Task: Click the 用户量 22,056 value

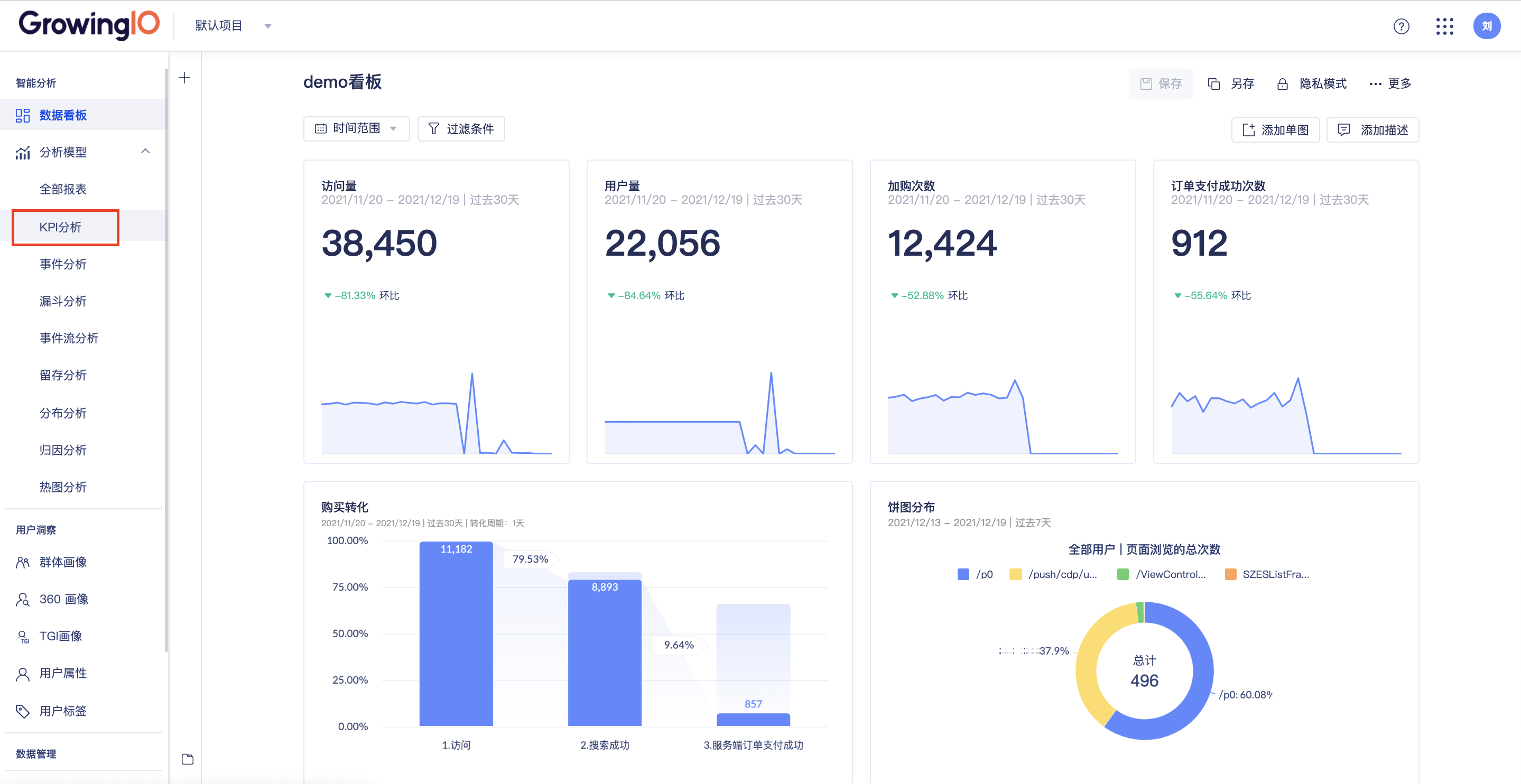Action: click(663, 243)
